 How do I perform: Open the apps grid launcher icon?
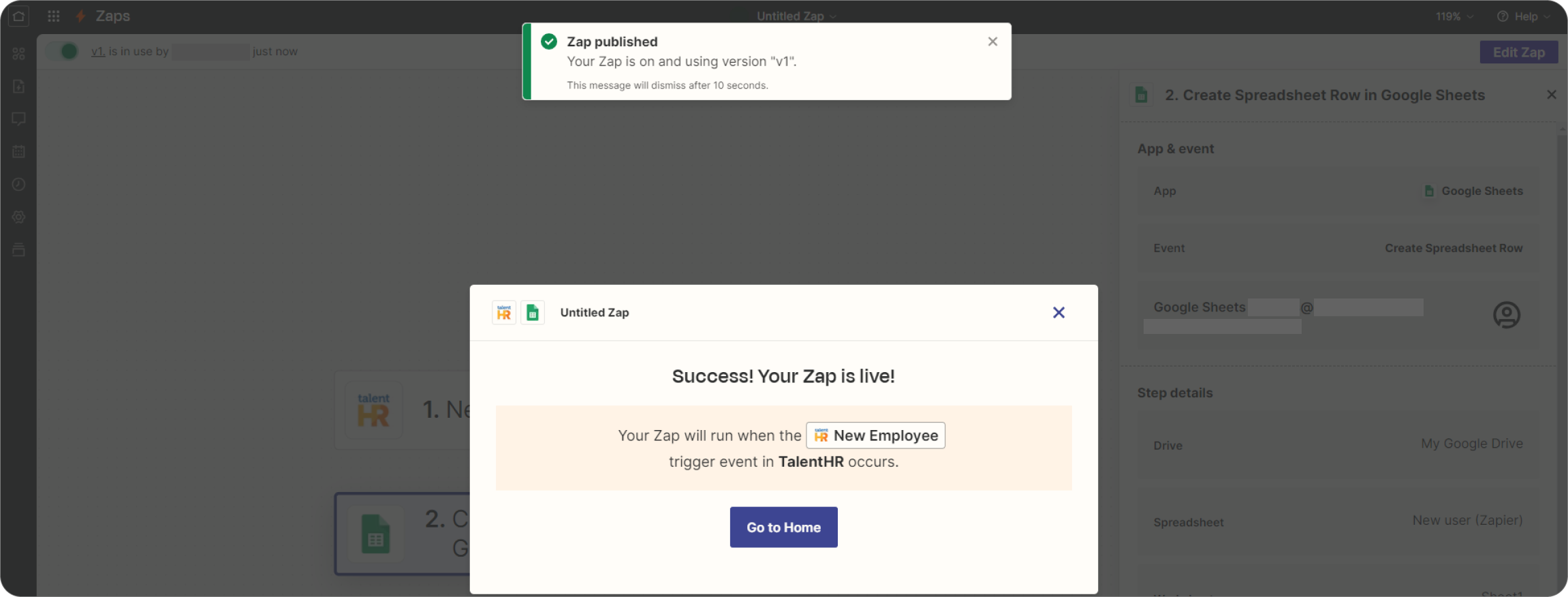click(x=54, y=16)
